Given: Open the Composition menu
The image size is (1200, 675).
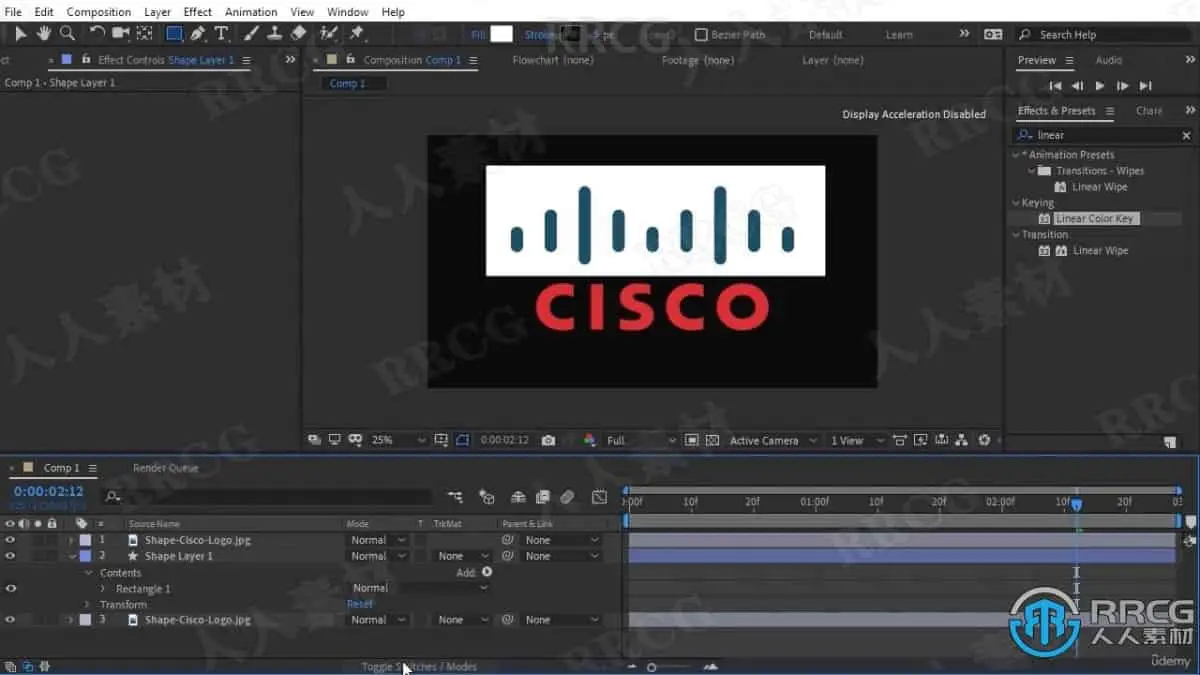Looking at the screenshot, I should [98, 12].
